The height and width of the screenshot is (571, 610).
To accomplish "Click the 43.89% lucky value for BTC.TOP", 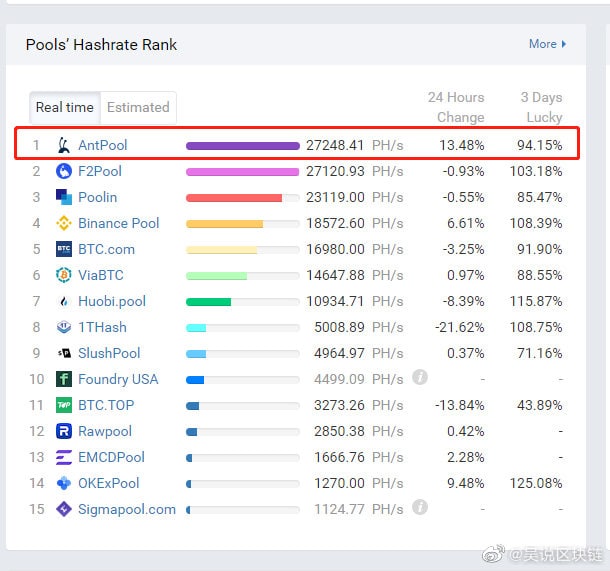I will 540,405.
